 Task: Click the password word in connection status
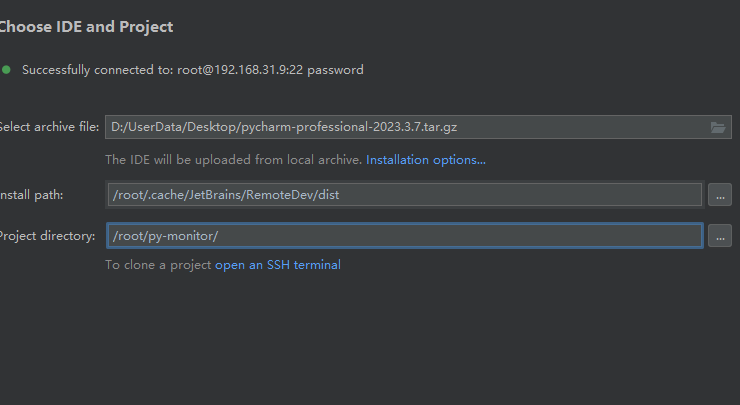[340, 70]
